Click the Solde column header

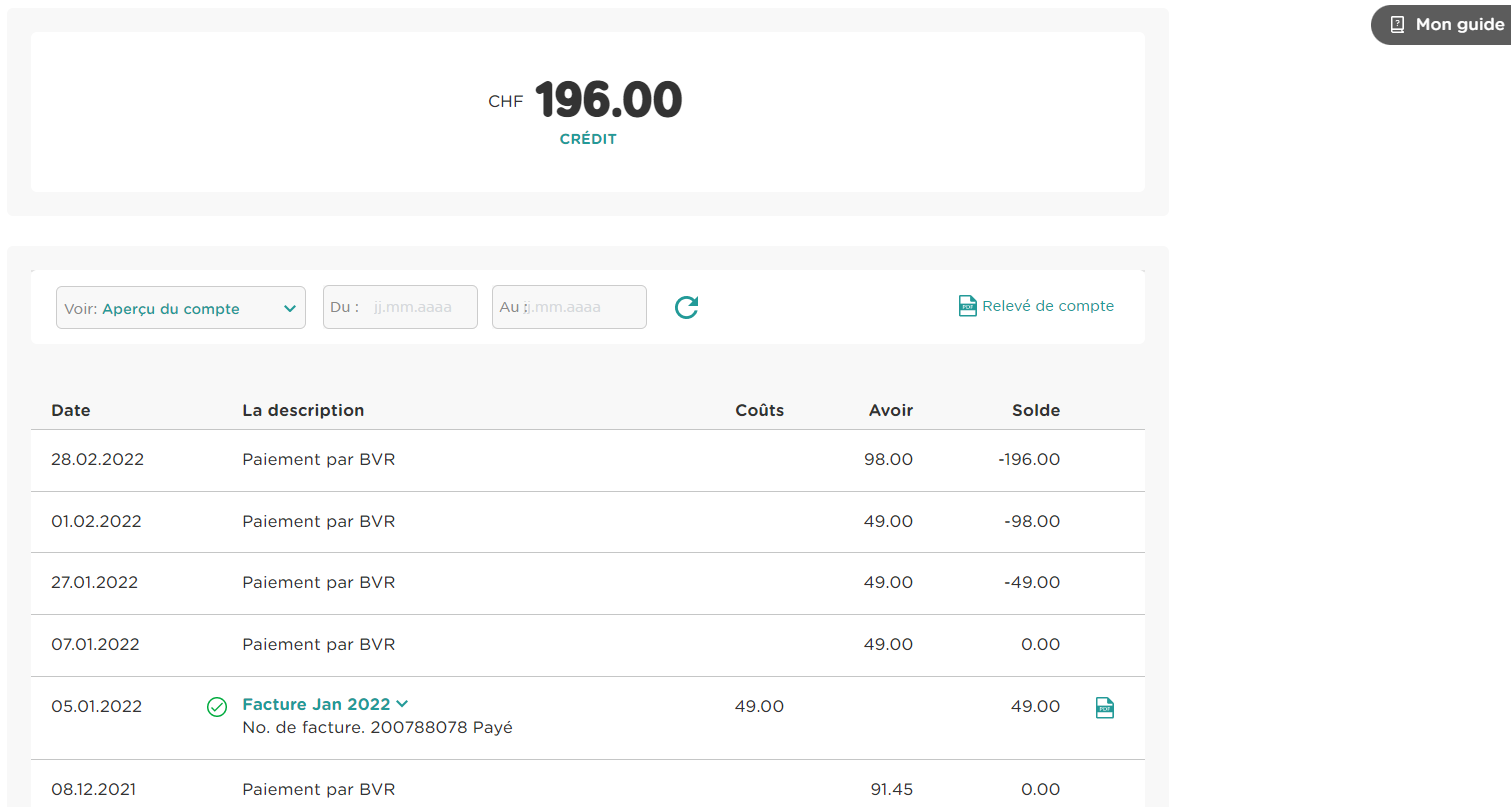pos(1036,410)
